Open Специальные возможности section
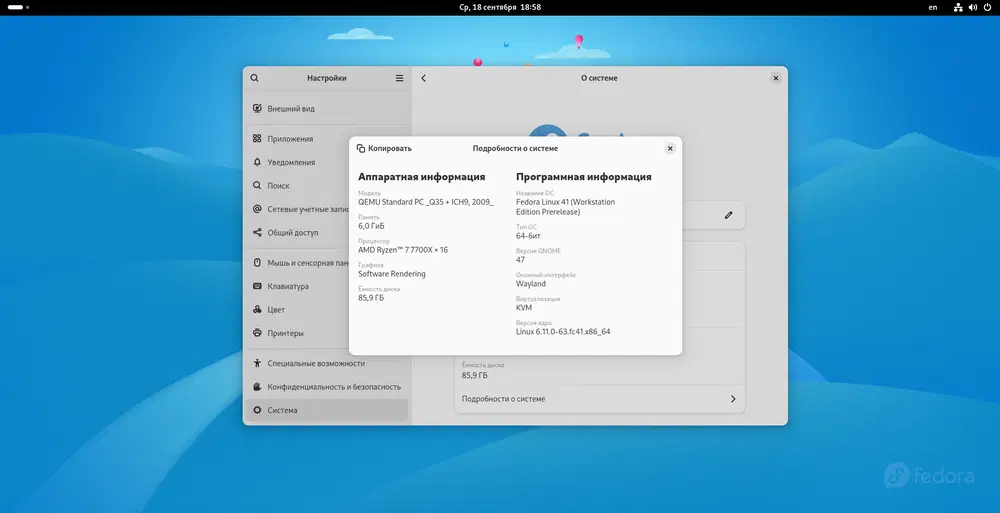 pos(327,363)
